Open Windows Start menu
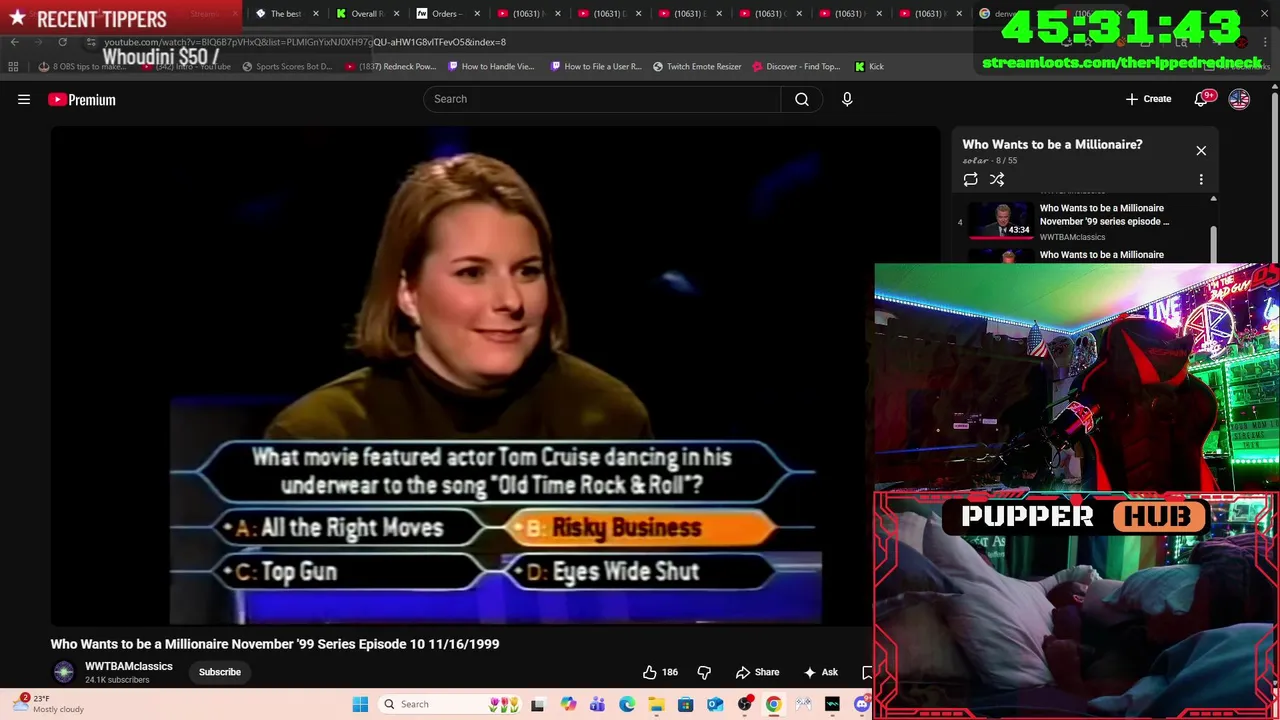The width and height of the screenshot is (1280, 720). pyautogui.click(x=360, y=704)
